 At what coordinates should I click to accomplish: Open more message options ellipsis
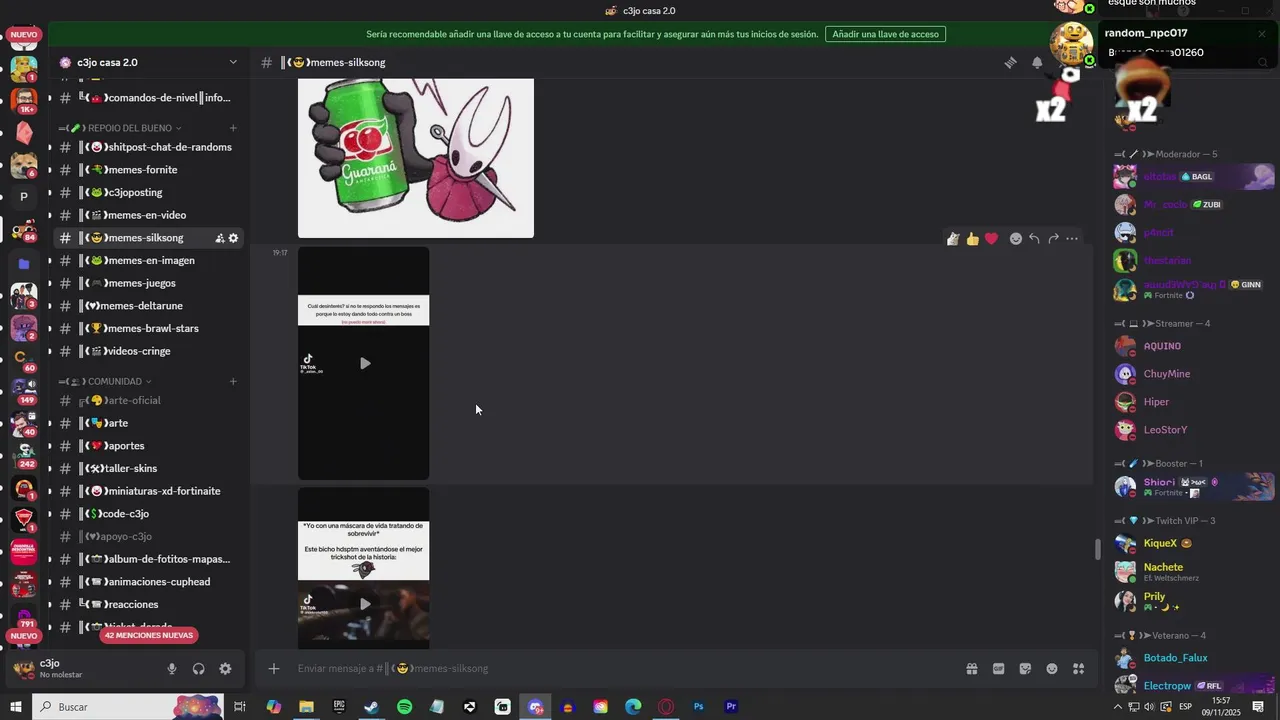pos(1072,239)
